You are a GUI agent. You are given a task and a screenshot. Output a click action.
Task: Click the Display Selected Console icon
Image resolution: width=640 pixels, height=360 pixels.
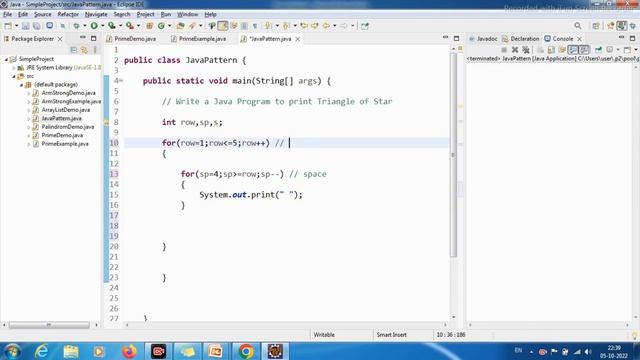pyautogui.click(x=610, y=50)
